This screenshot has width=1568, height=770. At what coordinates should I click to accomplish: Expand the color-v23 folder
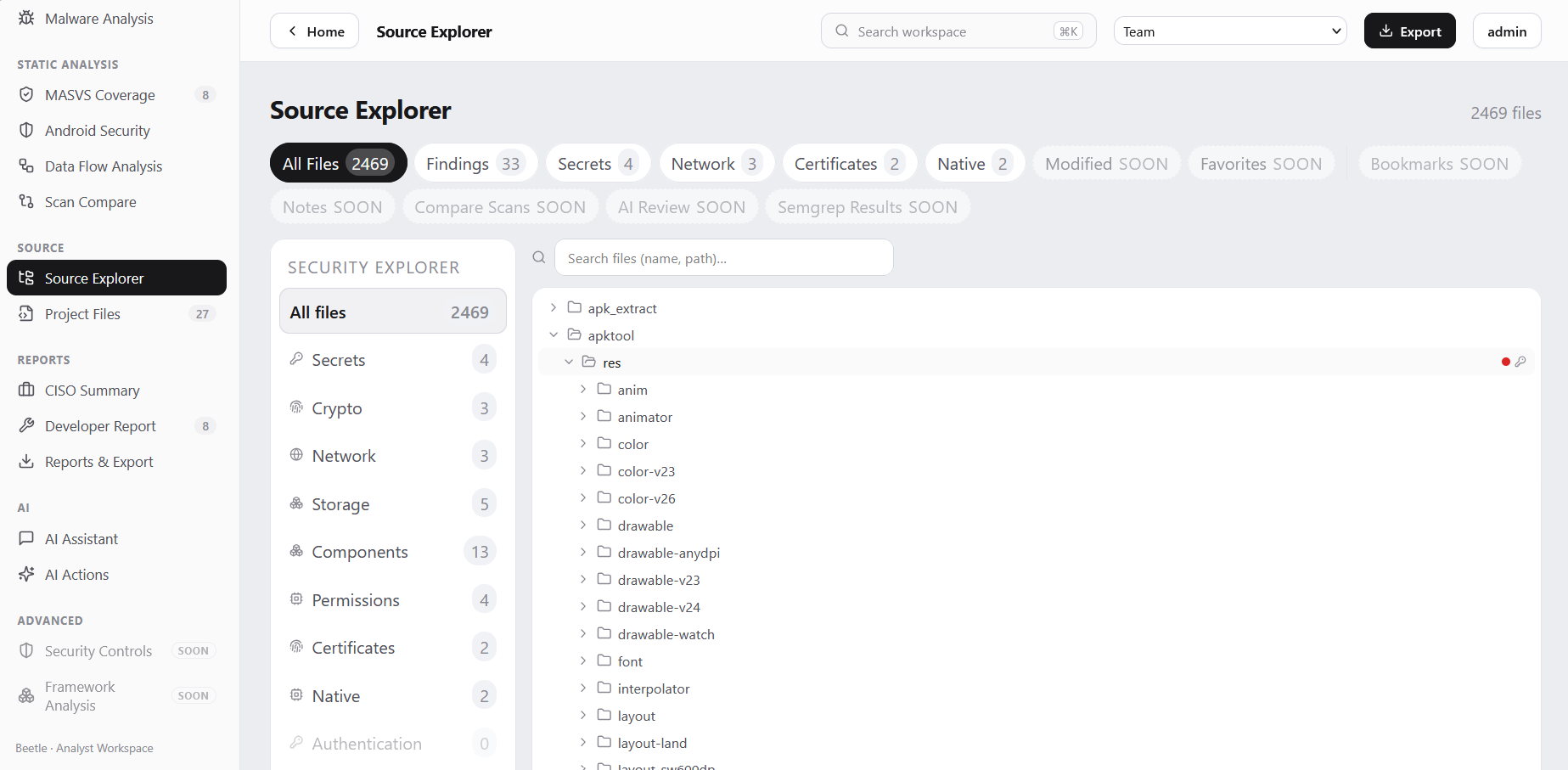[x=583, y=470]
